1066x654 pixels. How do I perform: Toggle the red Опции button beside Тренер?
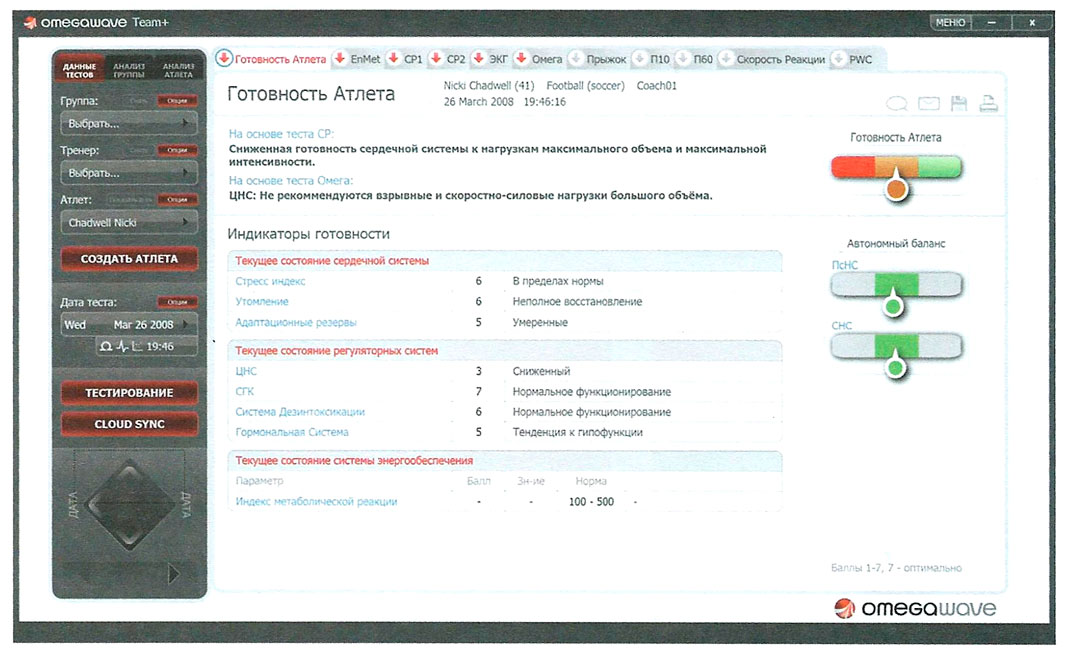click(177, 150)
